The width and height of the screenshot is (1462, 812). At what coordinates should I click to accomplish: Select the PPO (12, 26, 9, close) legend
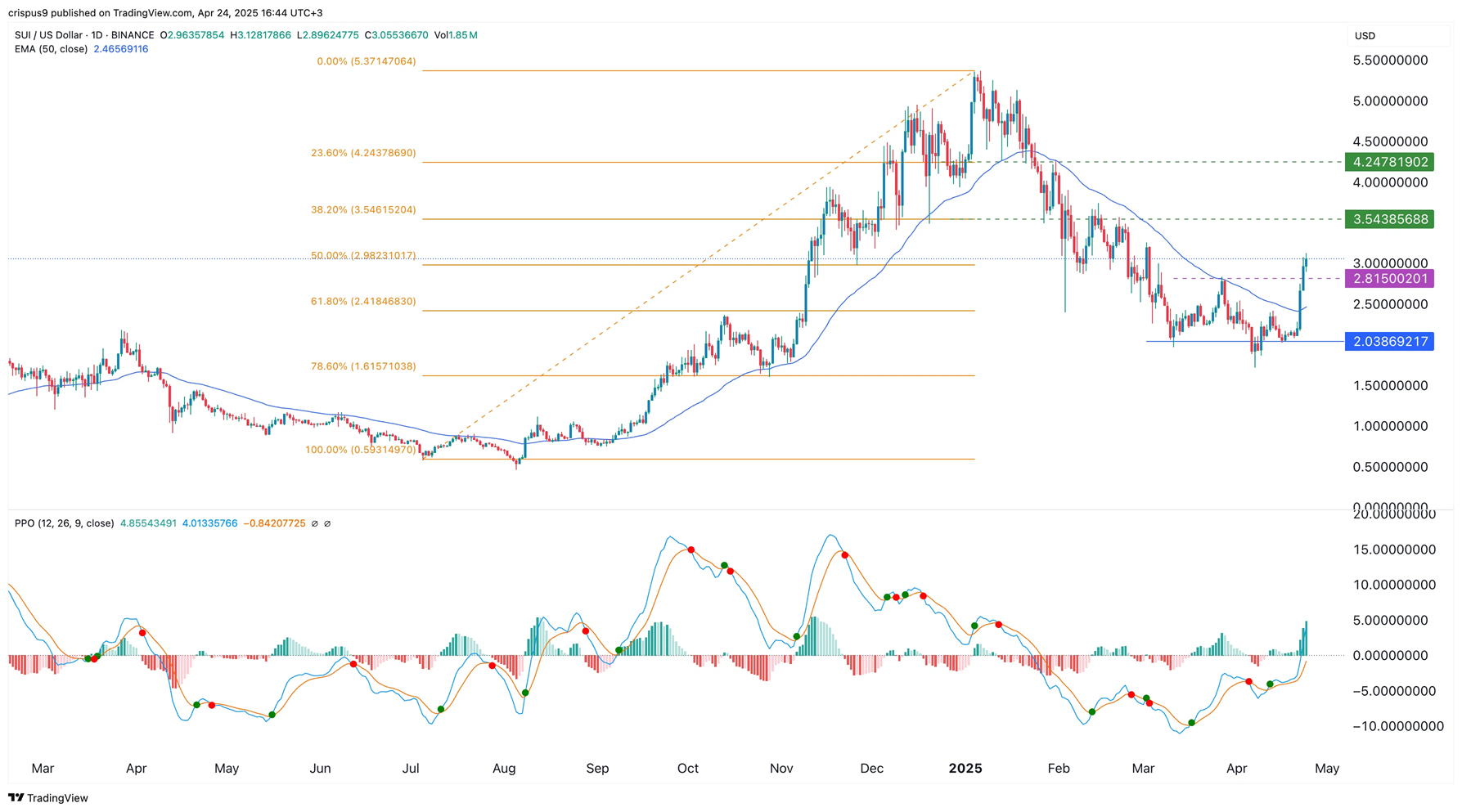(x=64, y=523)
